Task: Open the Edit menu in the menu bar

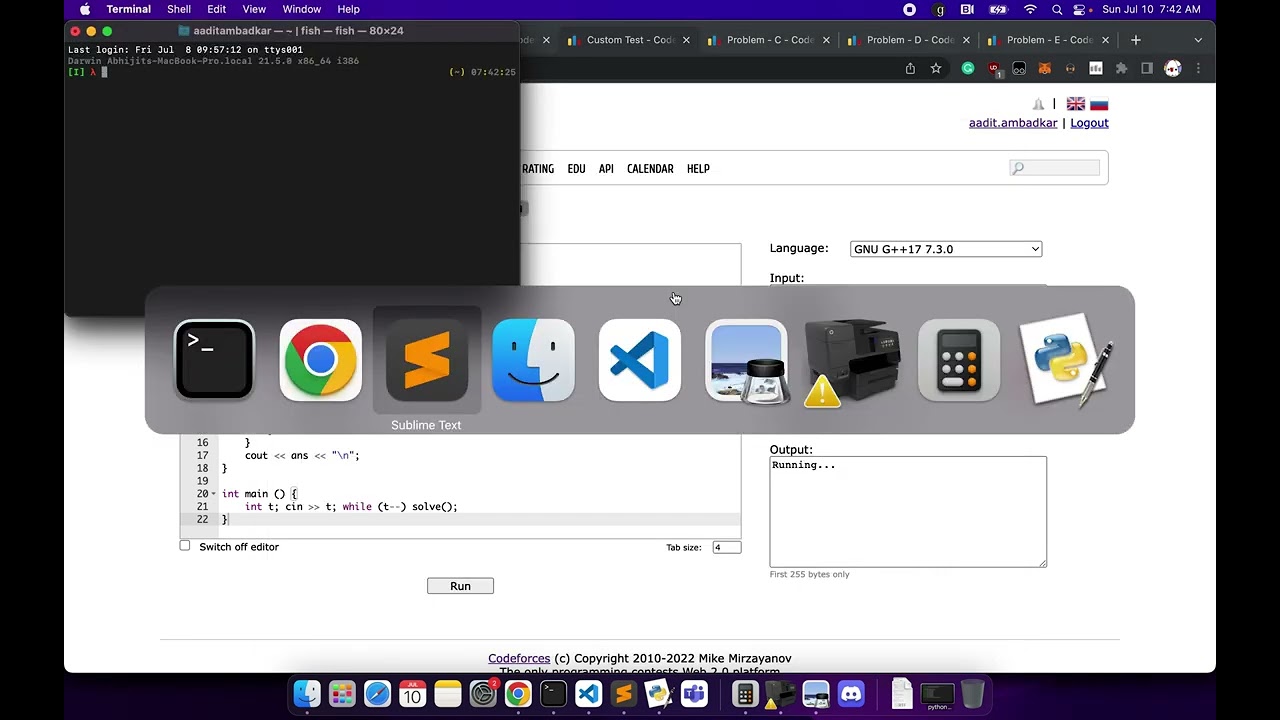Action: (x=217, y=9)
